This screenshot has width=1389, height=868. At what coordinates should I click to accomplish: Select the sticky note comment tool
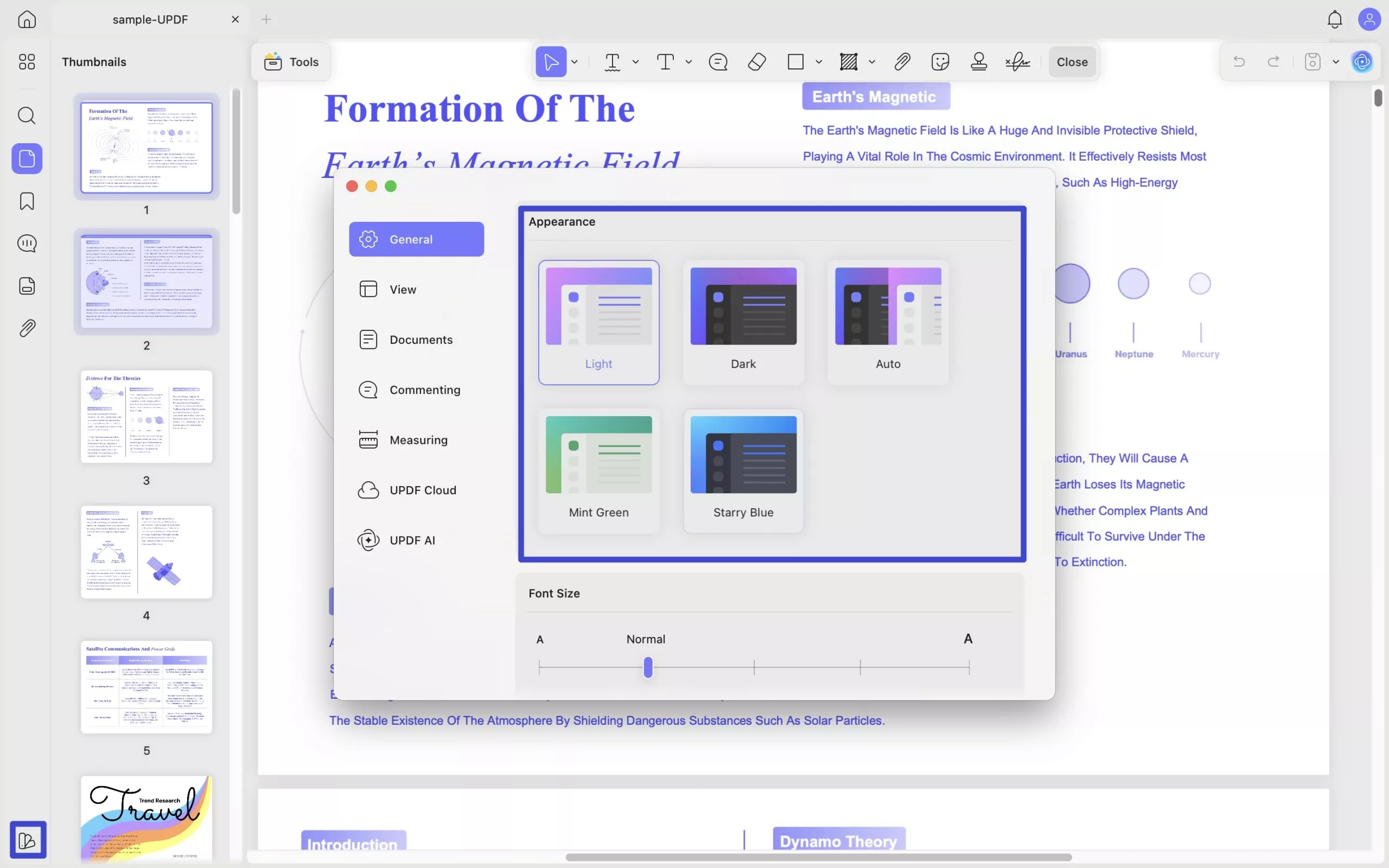[718, 61]
